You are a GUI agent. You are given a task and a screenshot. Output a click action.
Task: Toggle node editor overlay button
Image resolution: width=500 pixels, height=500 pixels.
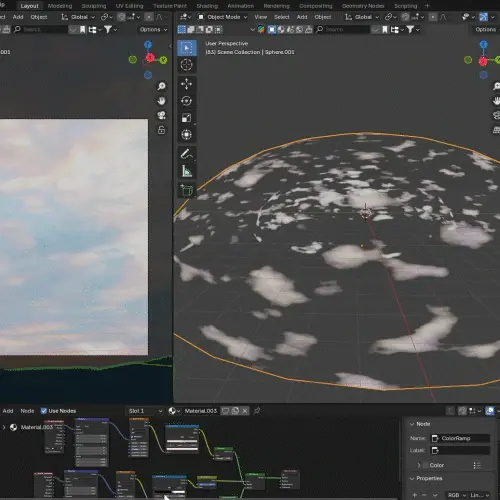[490, 411]
